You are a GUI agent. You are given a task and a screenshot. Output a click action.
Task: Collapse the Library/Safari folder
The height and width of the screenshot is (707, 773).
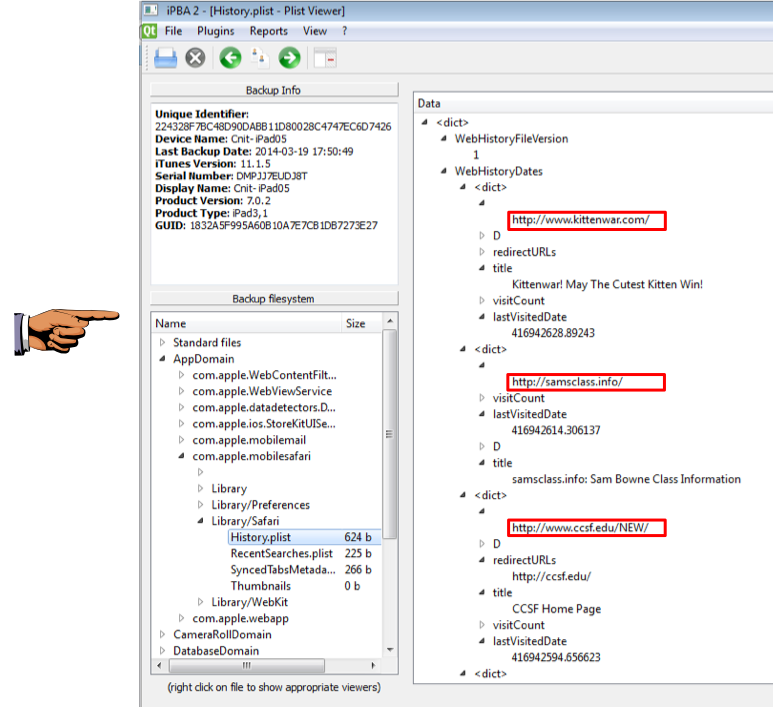(200, 521)
